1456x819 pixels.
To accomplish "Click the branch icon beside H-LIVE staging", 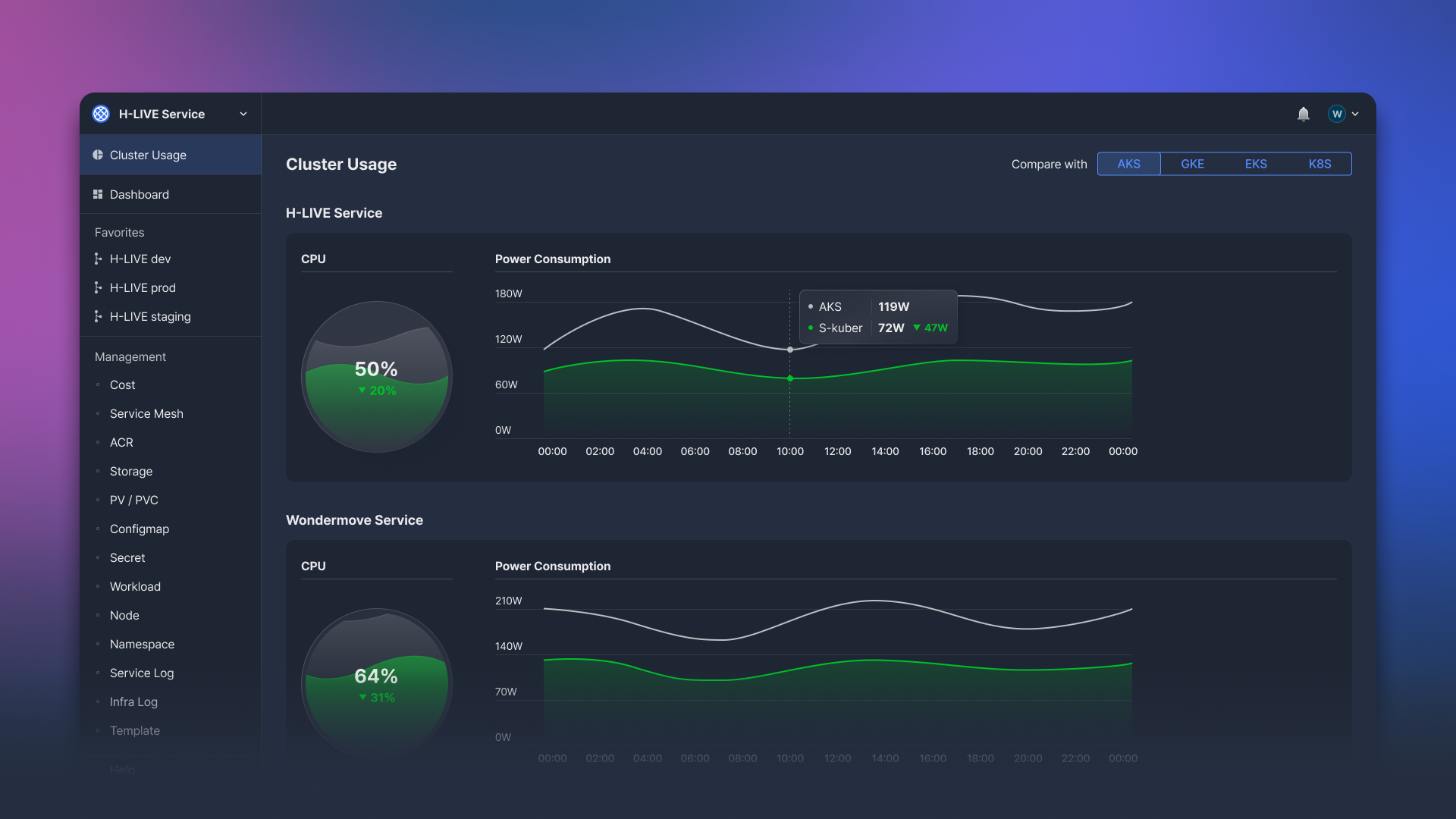I will coord(98,316).
